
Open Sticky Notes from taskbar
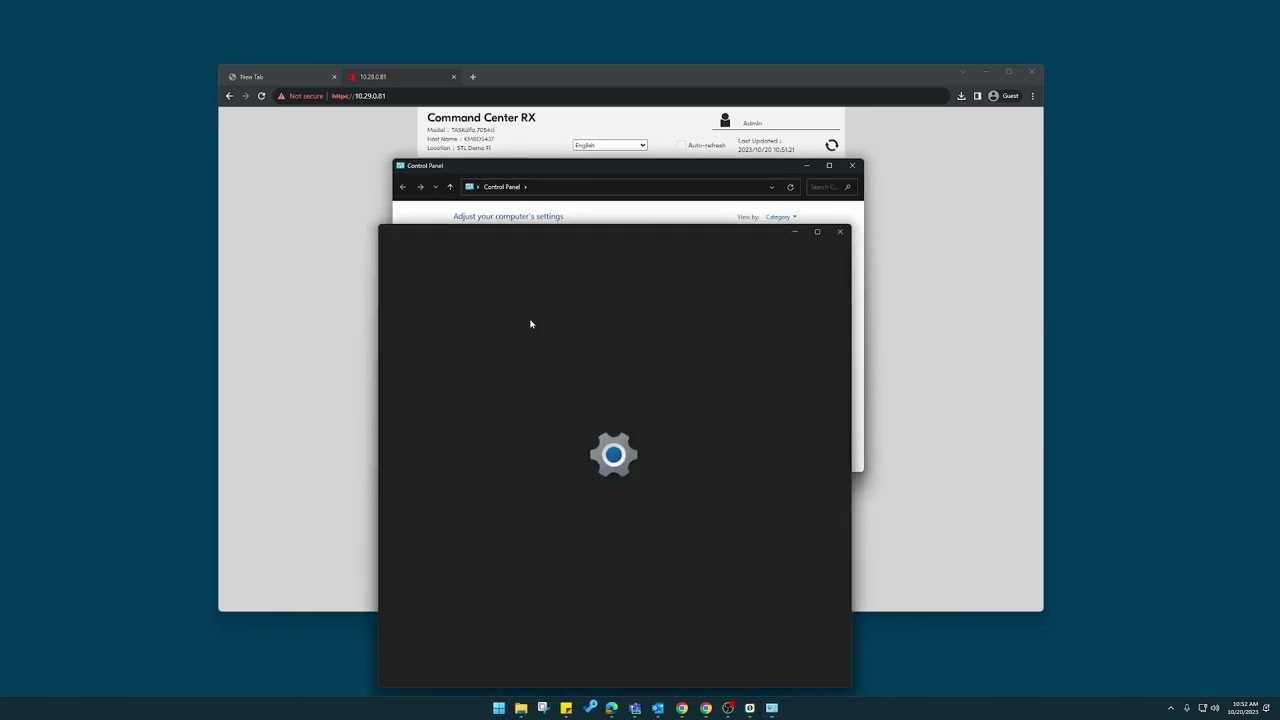pos(566,708)
